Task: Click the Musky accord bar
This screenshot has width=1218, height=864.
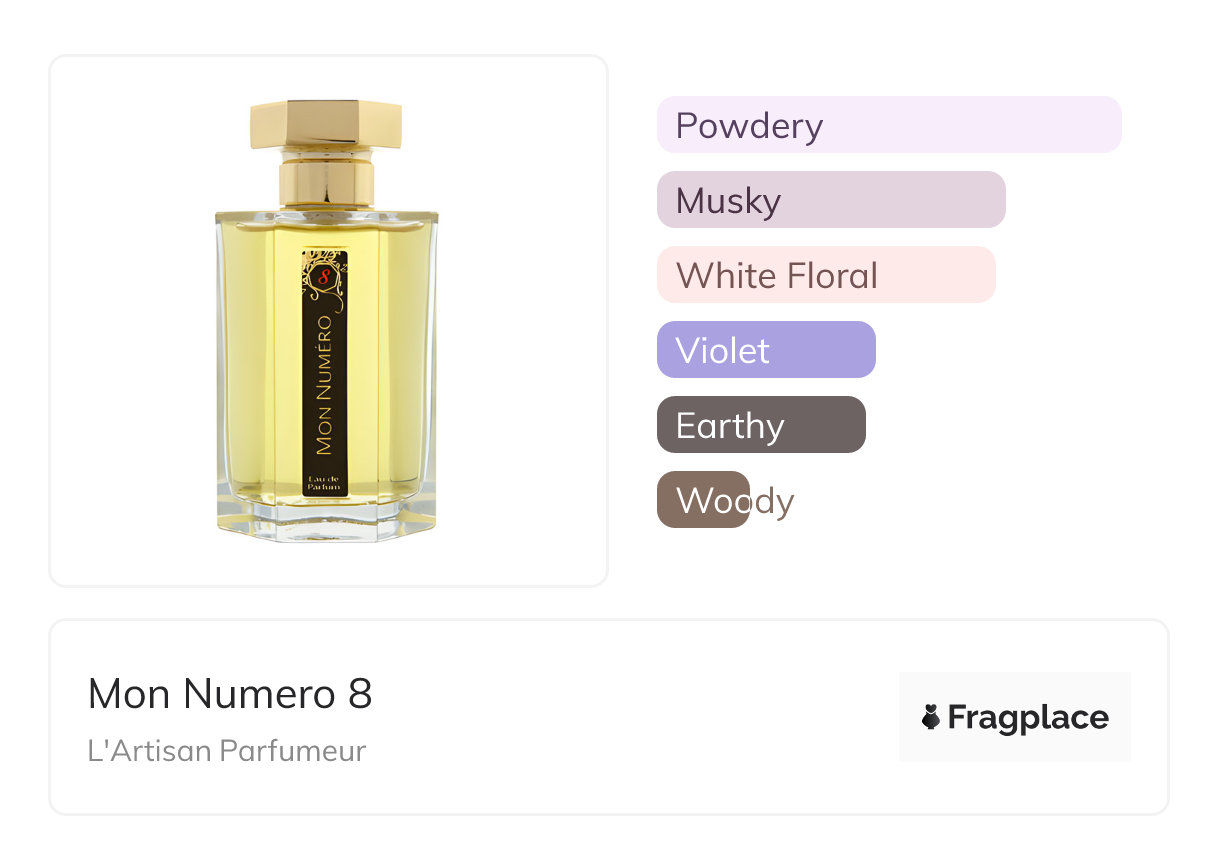Action: 831,200
